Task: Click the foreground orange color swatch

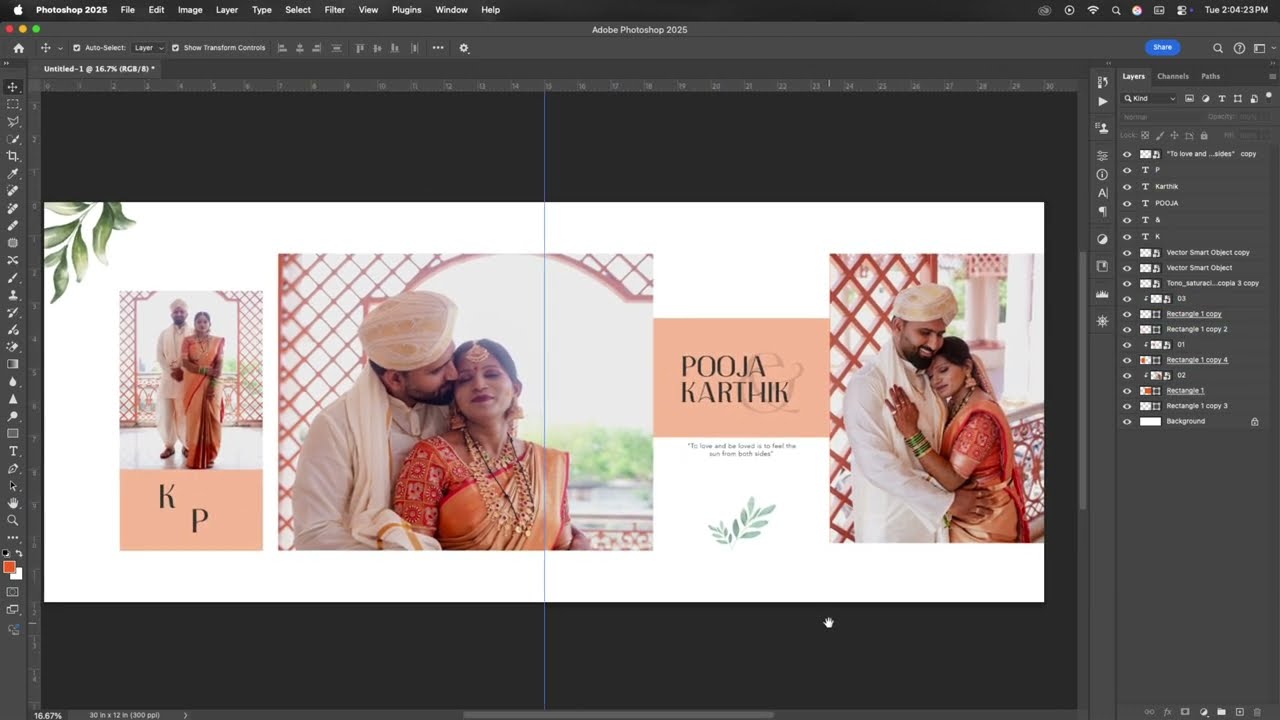Action: (9, 567)
